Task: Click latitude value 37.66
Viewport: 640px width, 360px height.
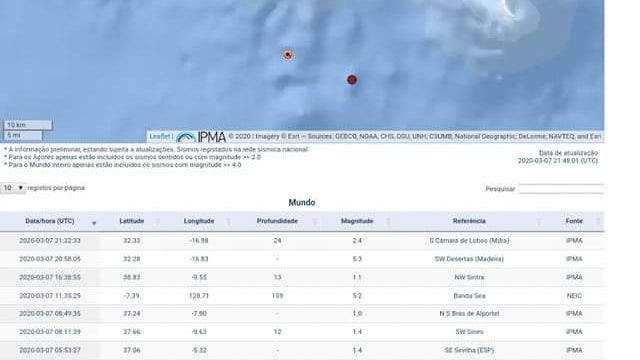Action: coord(131,332)
